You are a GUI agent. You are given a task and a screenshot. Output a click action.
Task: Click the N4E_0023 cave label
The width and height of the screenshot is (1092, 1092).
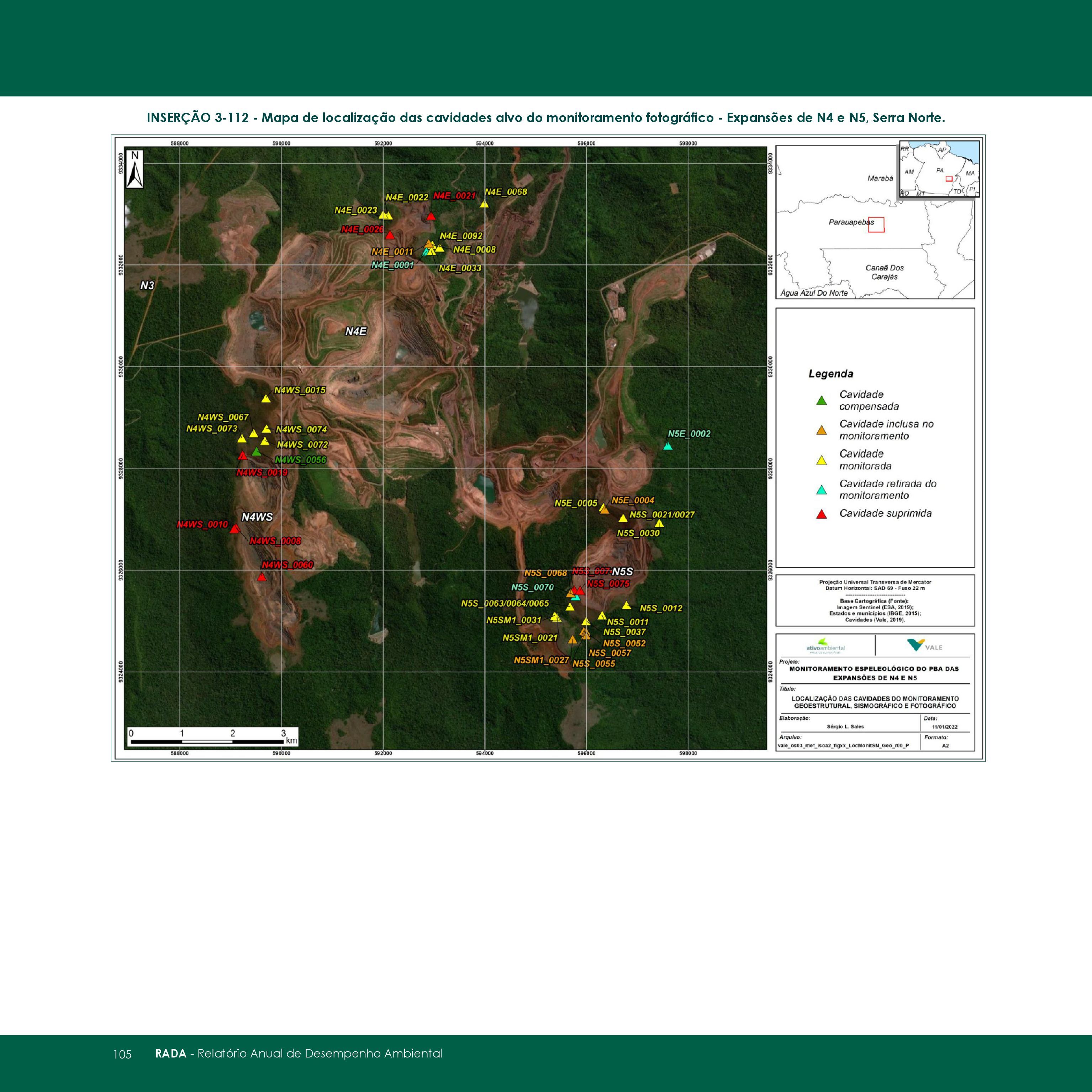click(x=355, y=210)
